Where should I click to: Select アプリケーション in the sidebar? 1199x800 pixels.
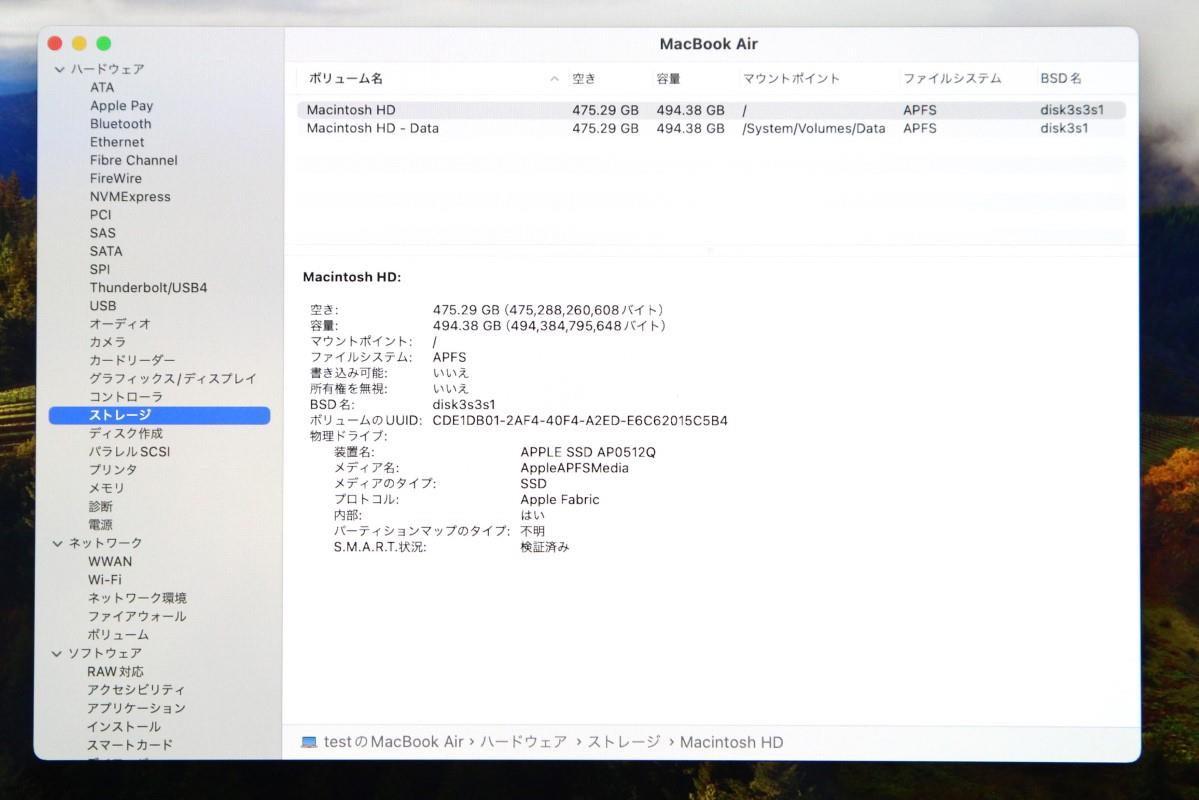(x=136, y=708)
